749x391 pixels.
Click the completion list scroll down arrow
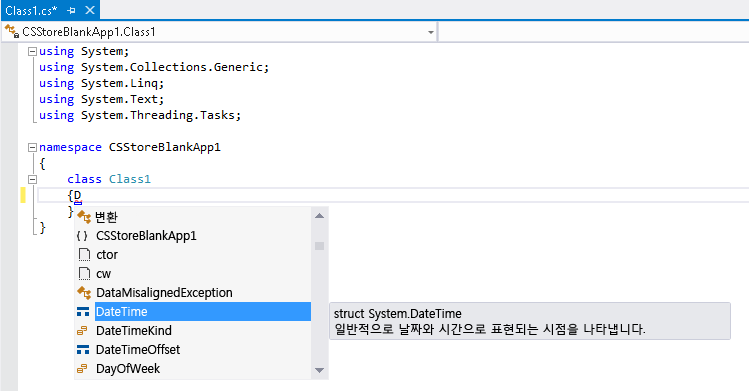click(x=320, y=370)
